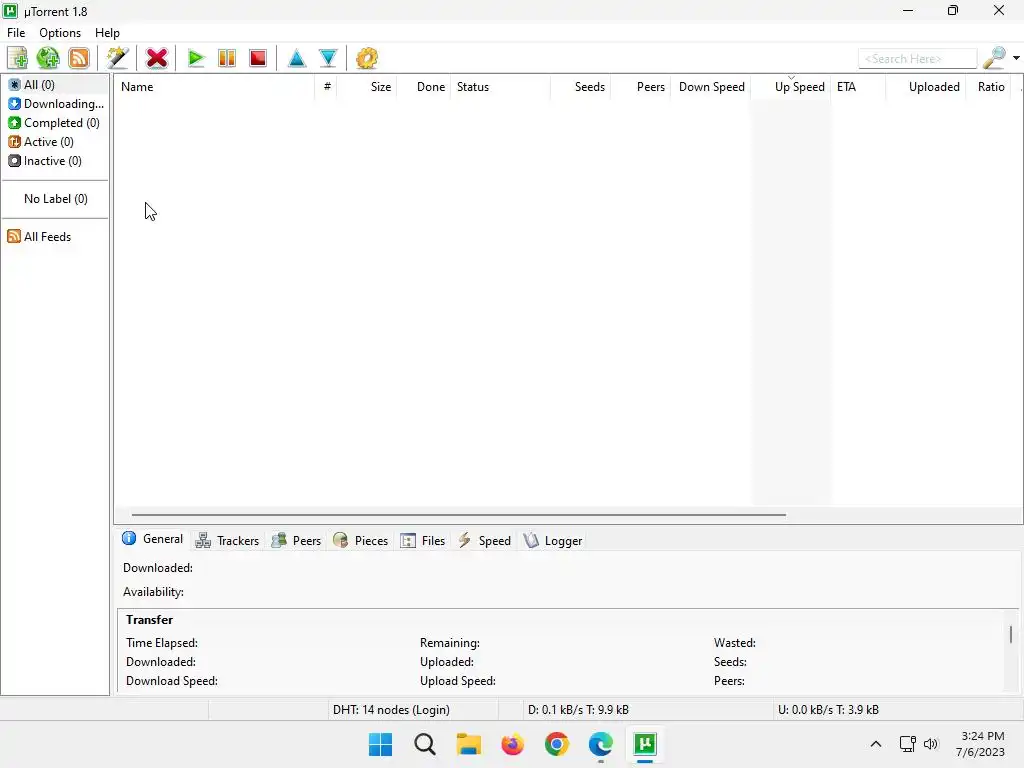Open the File menu
This screenshot has width=1024, height=768.
click(x=16, y=33)
